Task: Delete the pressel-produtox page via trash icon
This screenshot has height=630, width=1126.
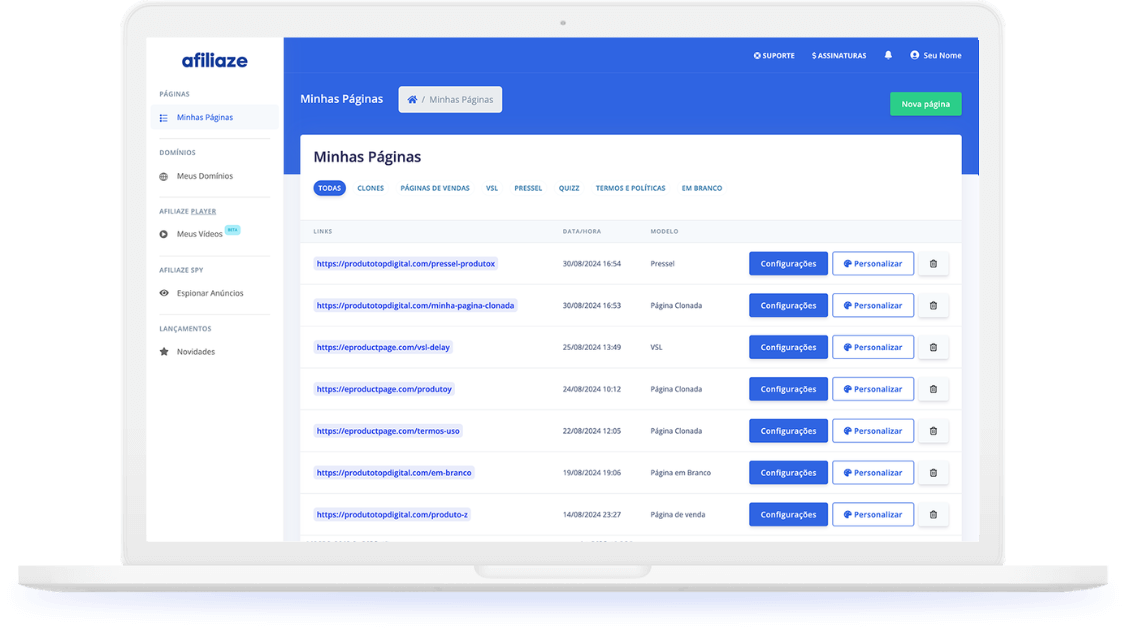Action: coord(933,264)
